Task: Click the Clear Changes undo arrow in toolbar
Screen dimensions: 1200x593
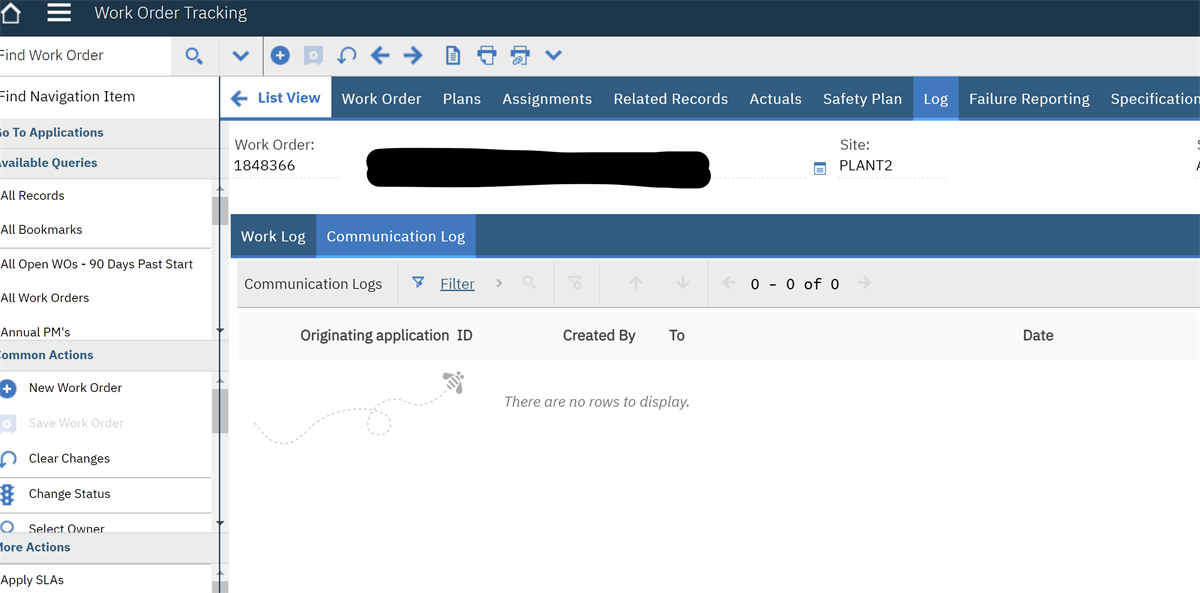Action: [347, 55]
